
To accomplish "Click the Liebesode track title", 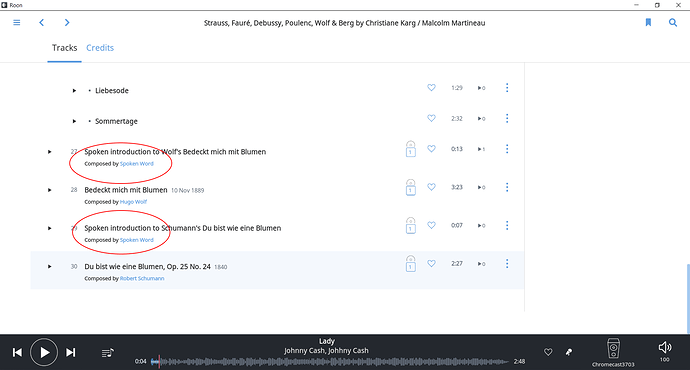I will click(x=112, y=91).
